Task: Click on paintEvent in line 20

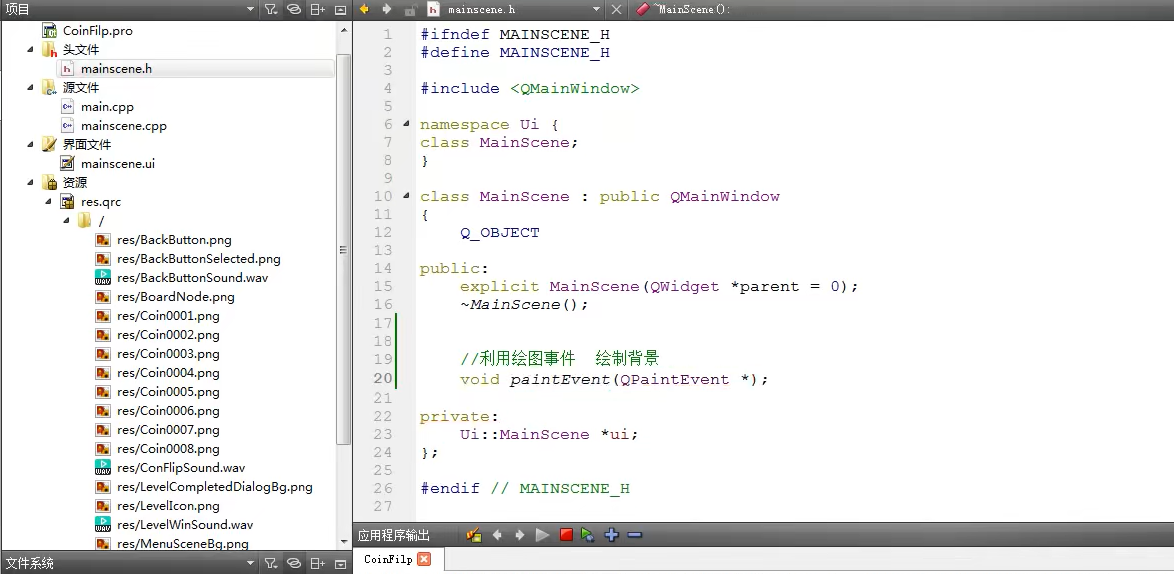Action: tap(560, 379)
